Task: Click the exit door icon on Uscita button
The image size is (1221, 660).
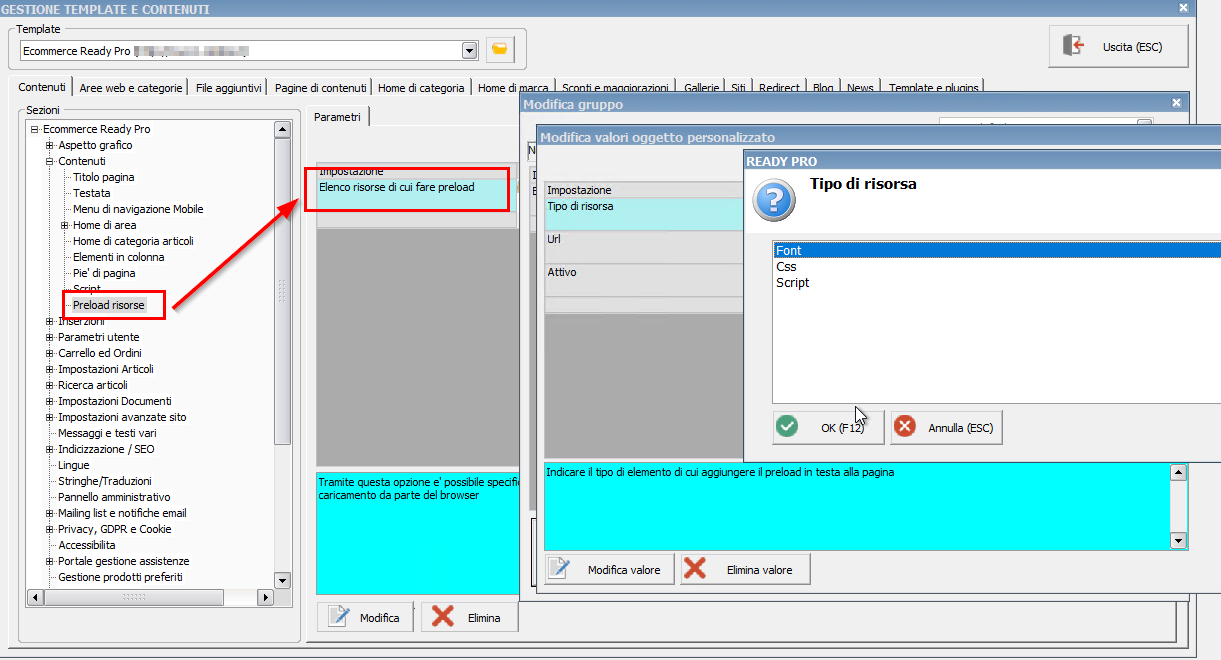Action: pos(1073,46)
